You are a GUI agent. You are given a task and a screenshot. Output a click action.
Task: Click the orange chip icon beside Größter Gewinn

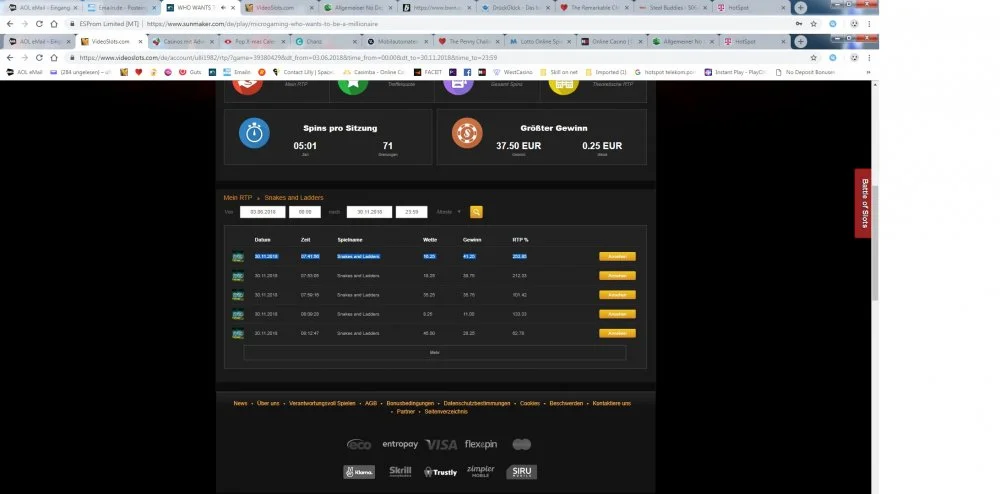[467, 133]
